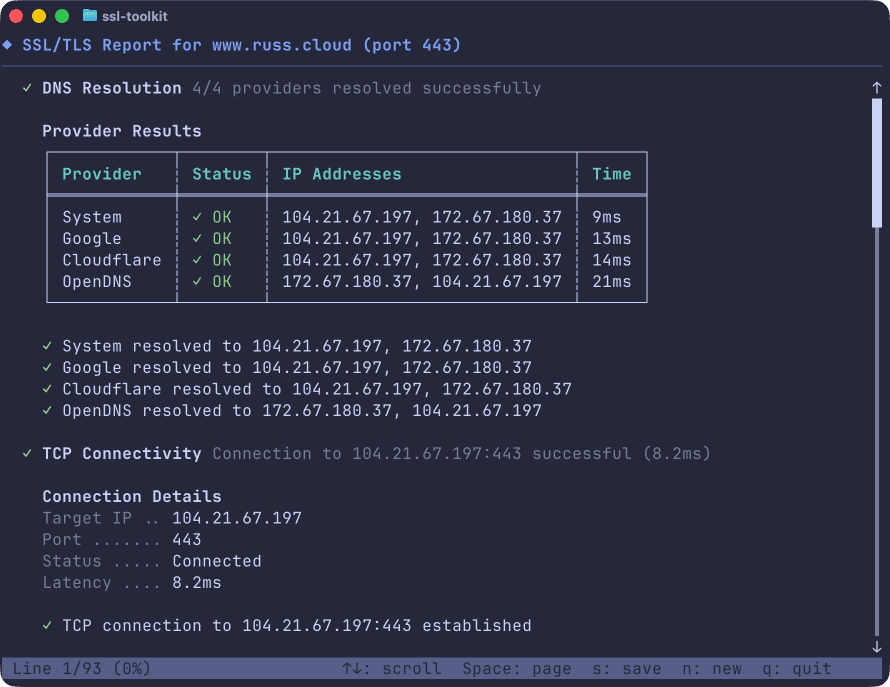Click the checkmark beside TCP connection established
Screen dimensions: 890x687
(x=47, y=625)
